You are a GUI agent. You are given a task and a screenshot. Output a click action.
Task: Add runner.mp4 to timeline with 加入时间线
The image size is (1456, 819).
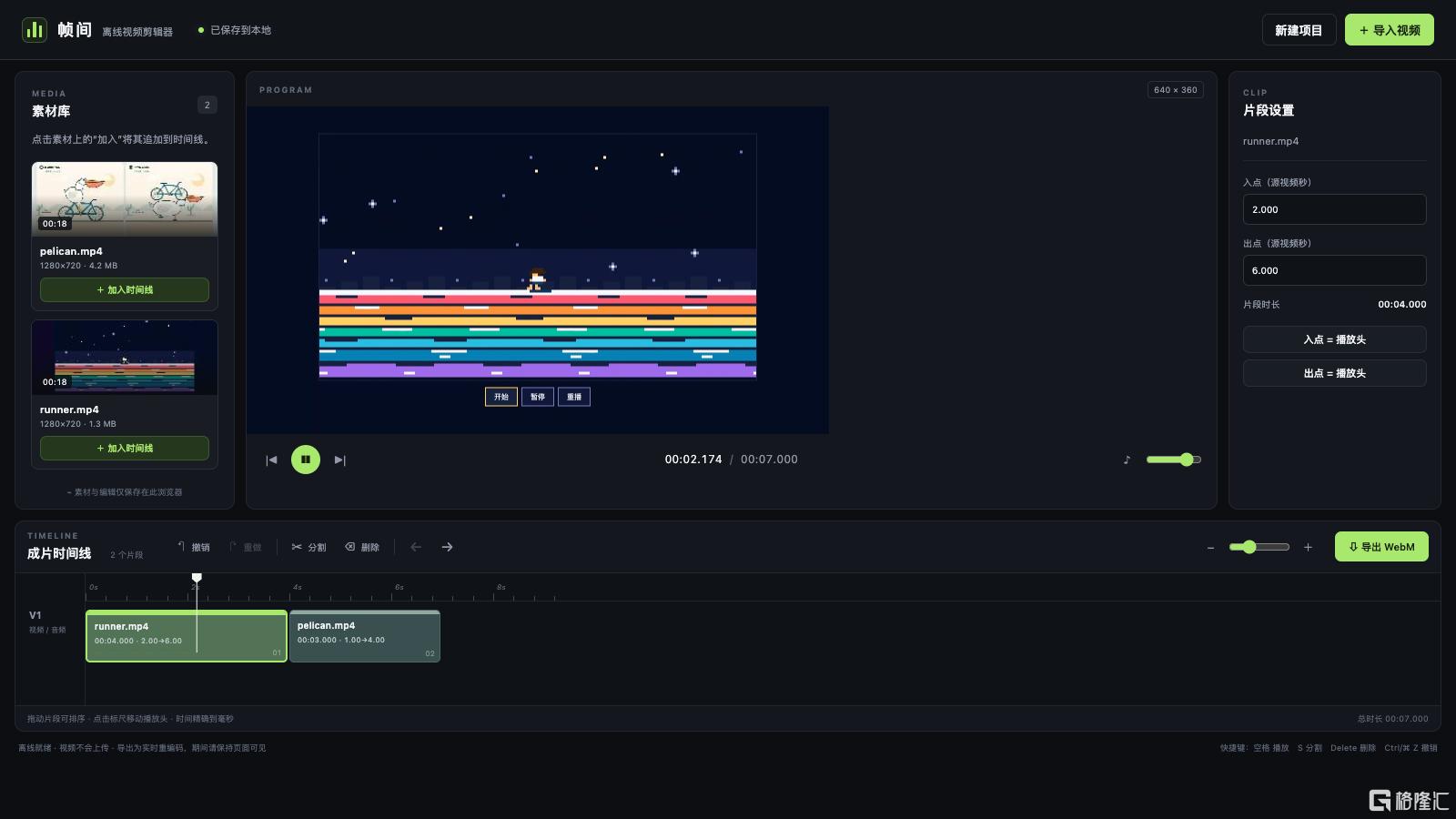pyautogui.click(x=125, y=448)
